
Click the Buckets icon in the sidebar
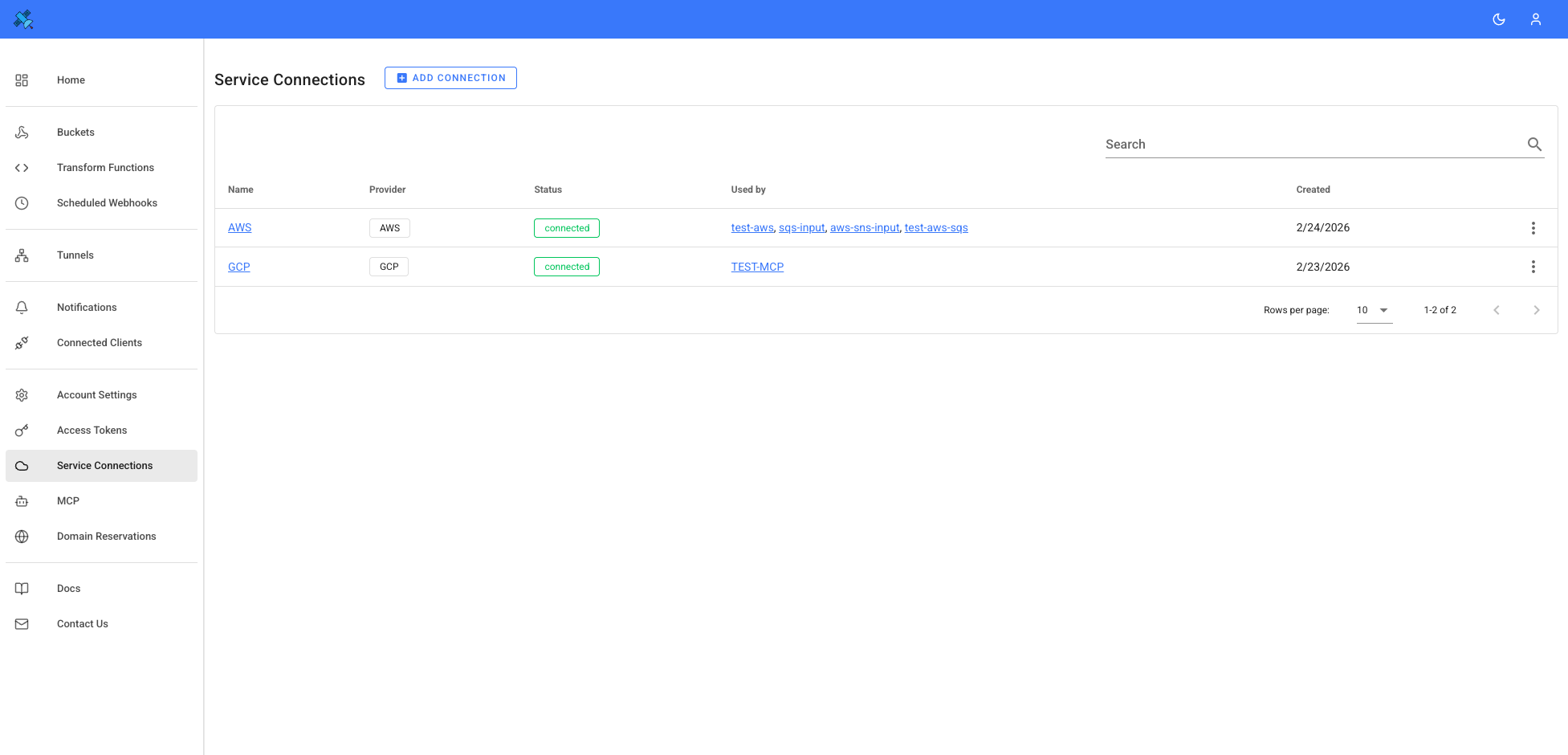tap(22, 133)
